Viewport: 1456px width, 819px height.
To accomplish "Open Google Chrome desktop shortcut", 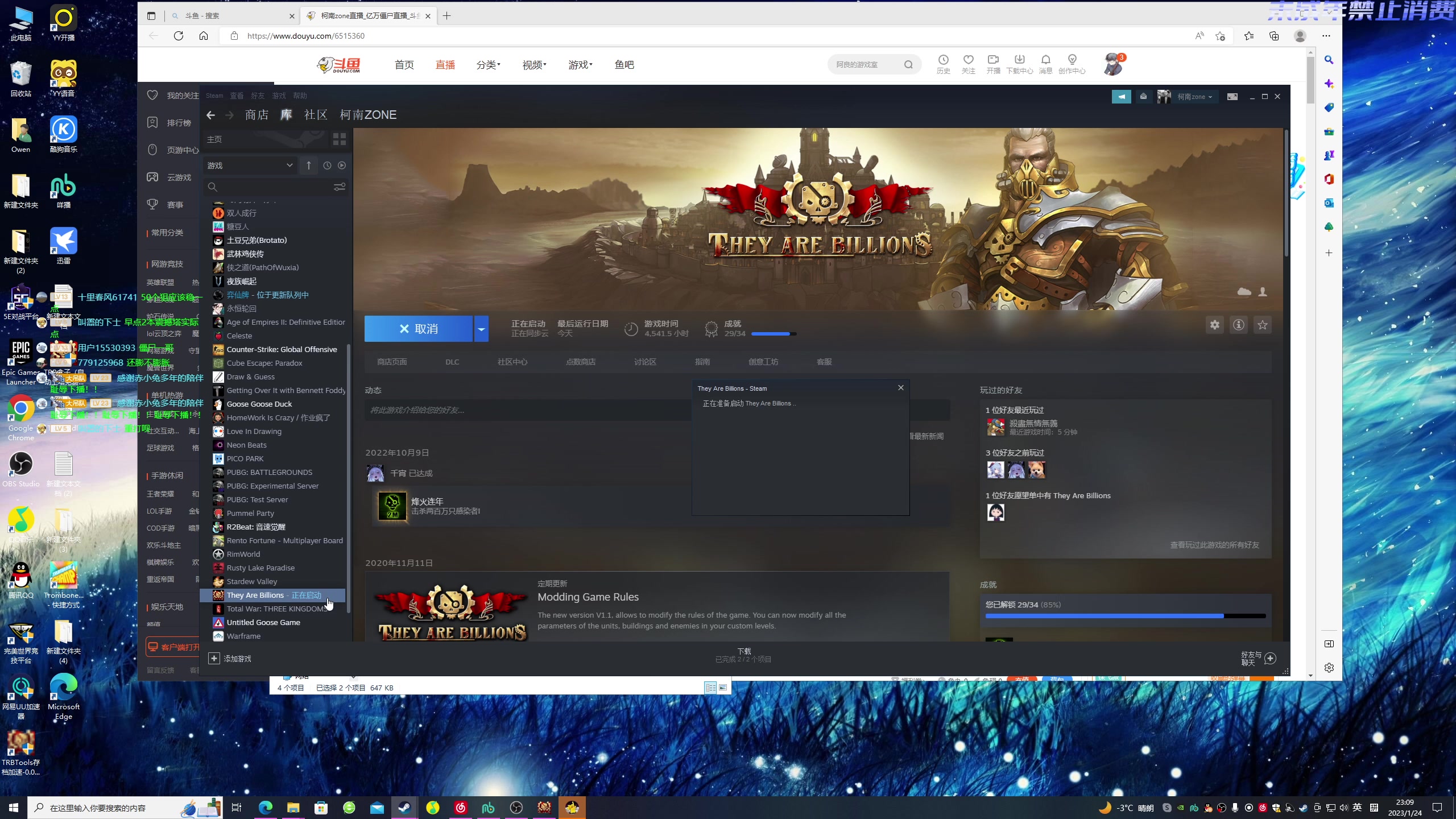I will (x=21, y=418).
